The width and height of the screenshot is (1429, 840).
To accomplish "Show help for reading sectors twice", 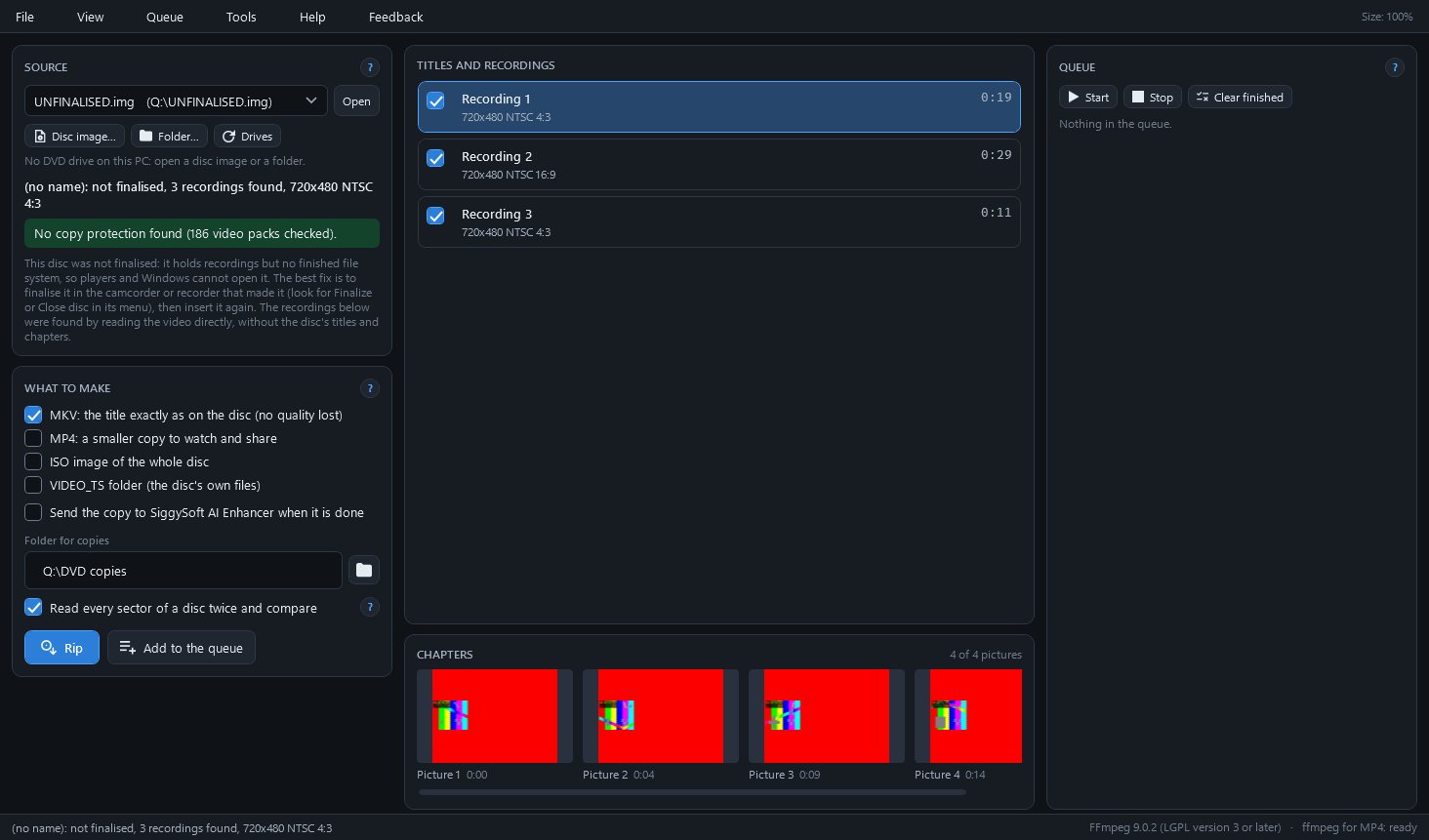I will tap(370, 607).
